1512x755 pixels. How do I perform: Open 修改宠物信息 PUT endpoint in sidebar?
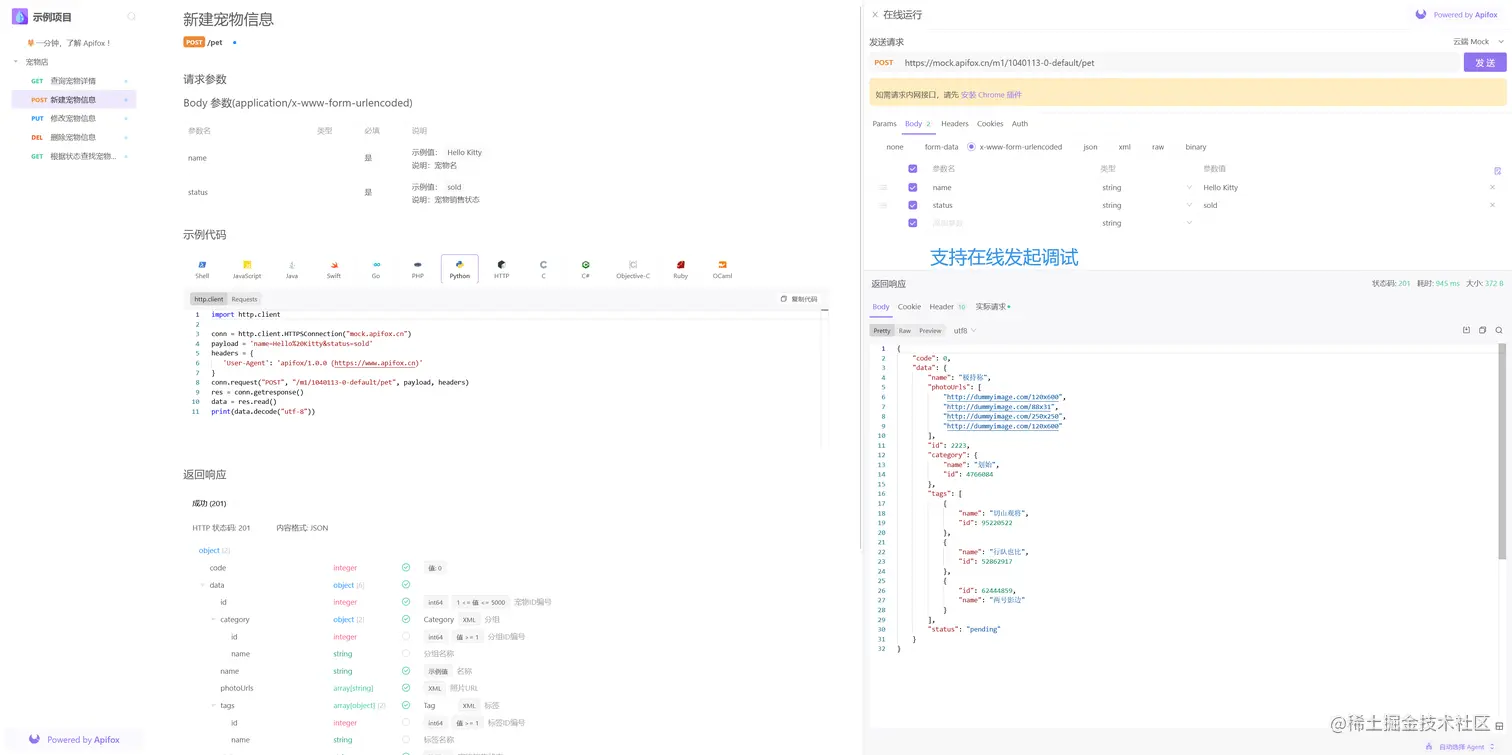click(x=73, y=118)
